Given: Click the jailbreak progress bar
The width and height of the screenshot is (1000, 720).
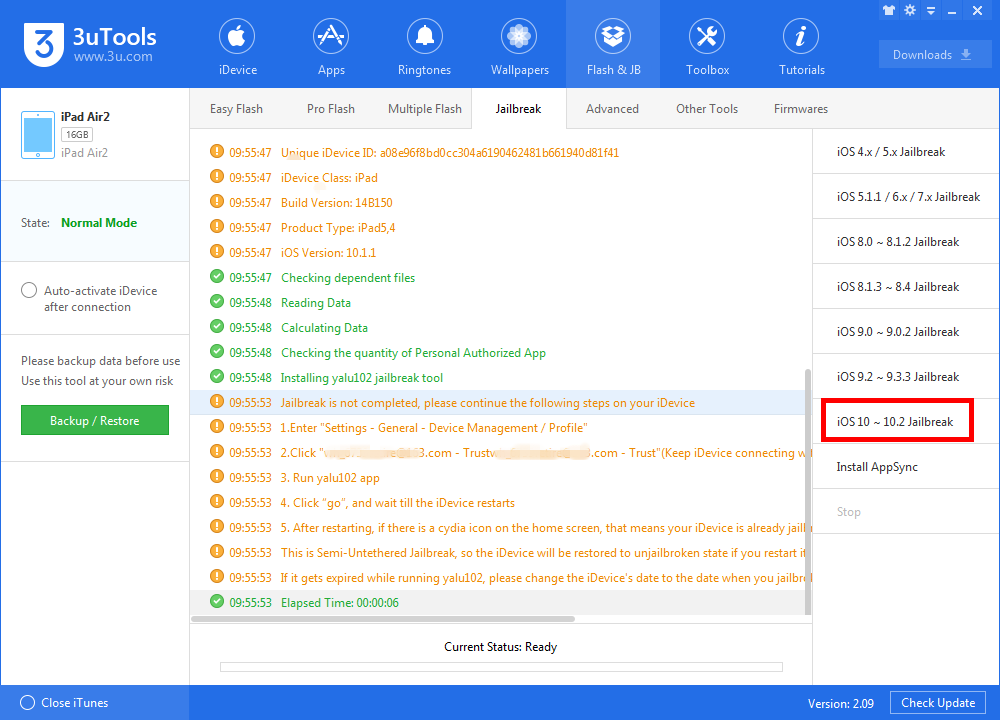Looking at the screenshot, I should pos(501,667).
